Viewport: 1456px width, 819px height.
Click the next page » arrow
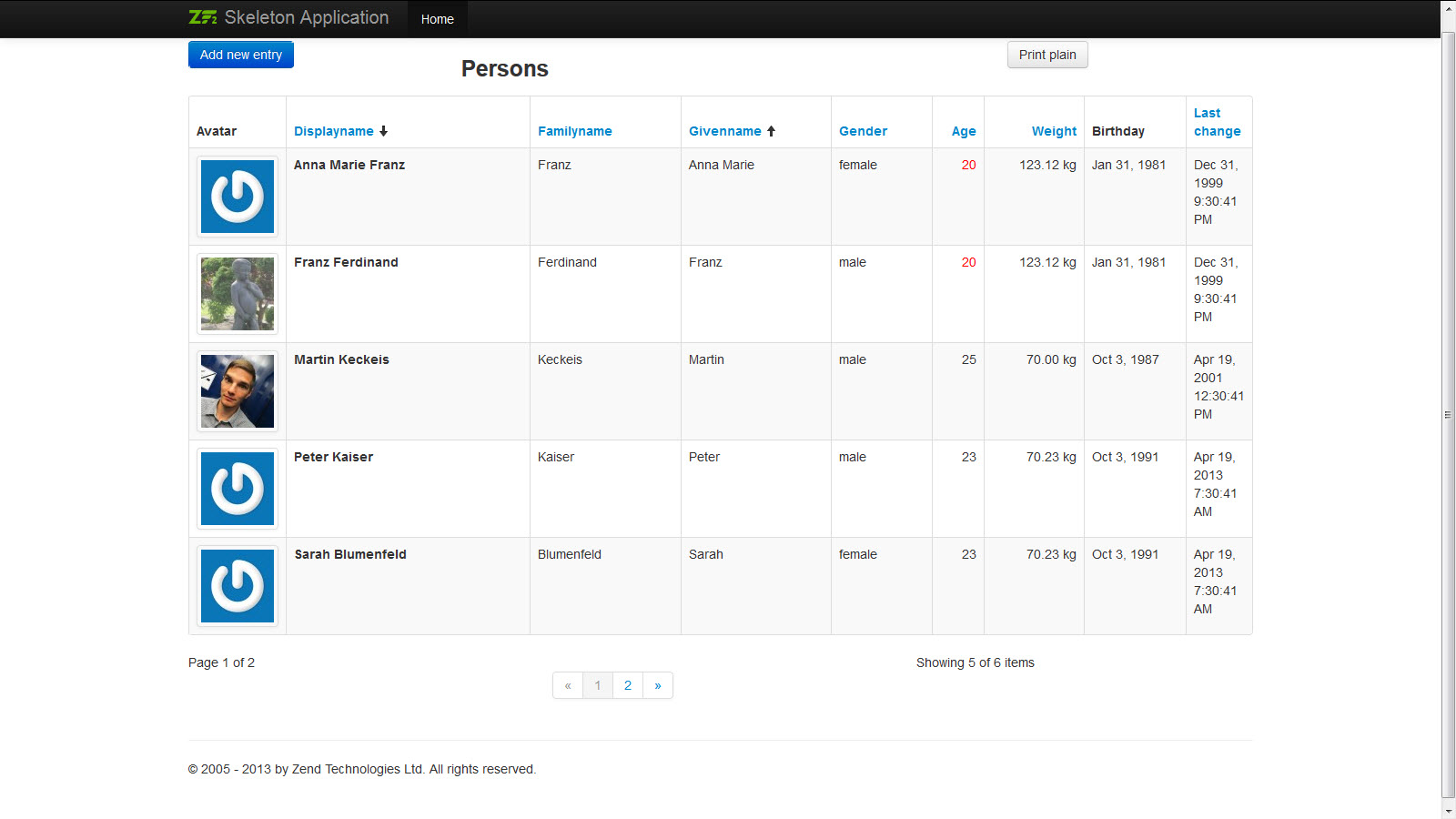(x=658, y=685)
